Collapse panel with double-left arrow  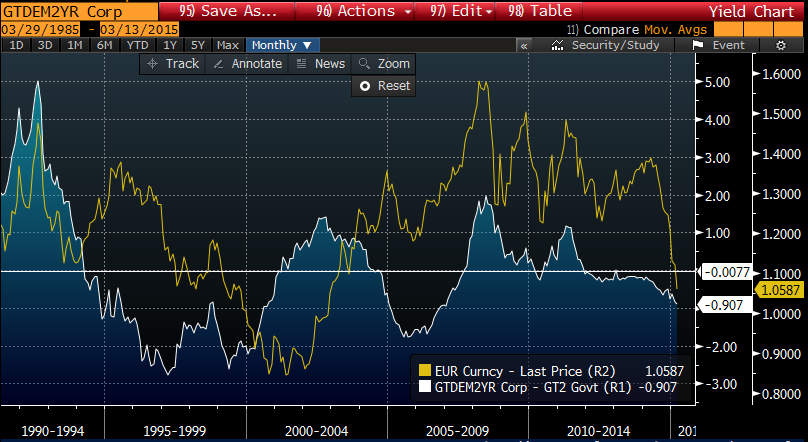(x=523, y=45)
